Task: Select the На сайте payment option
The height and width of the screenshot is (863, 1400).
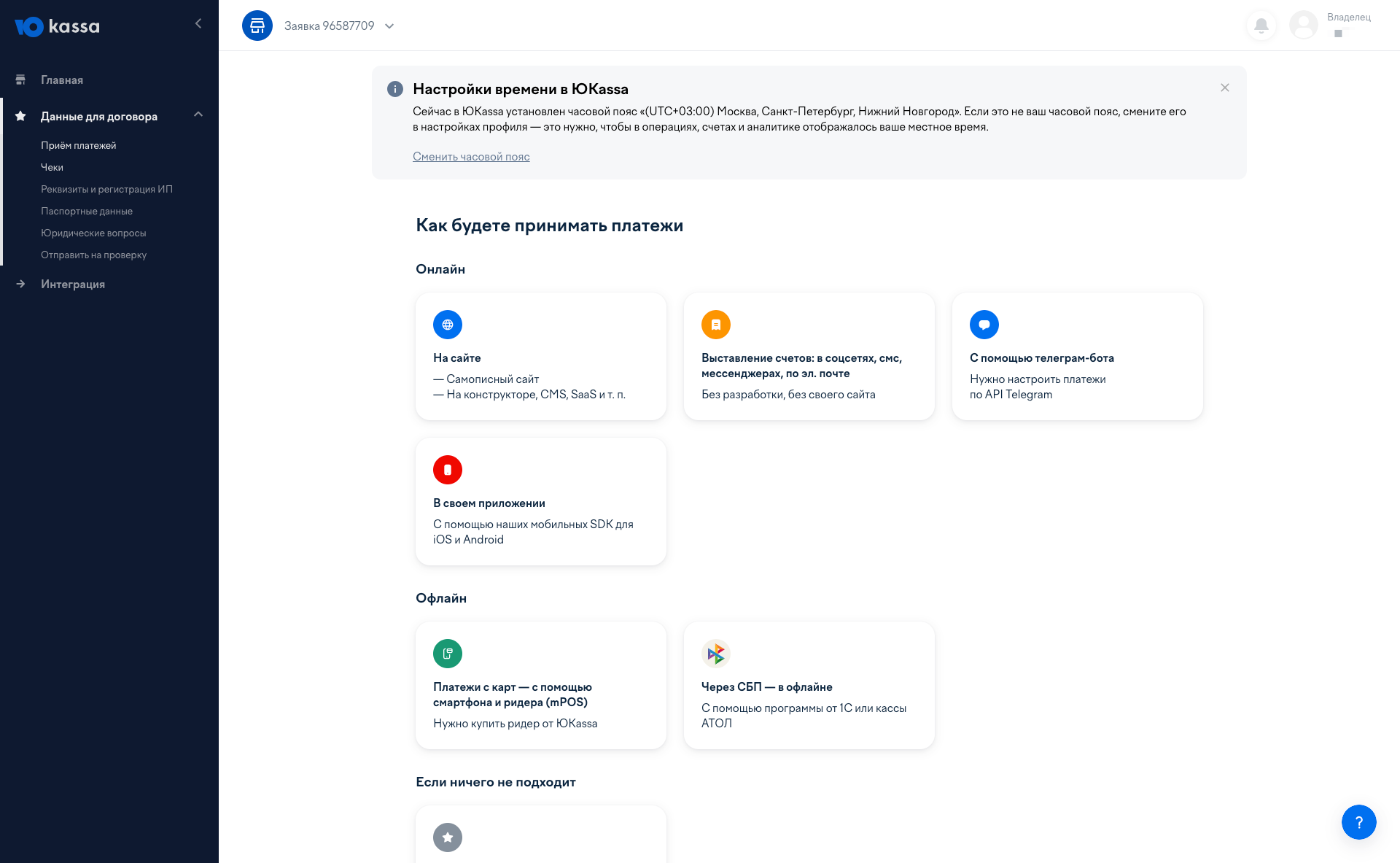Action: tap(541, 357)
